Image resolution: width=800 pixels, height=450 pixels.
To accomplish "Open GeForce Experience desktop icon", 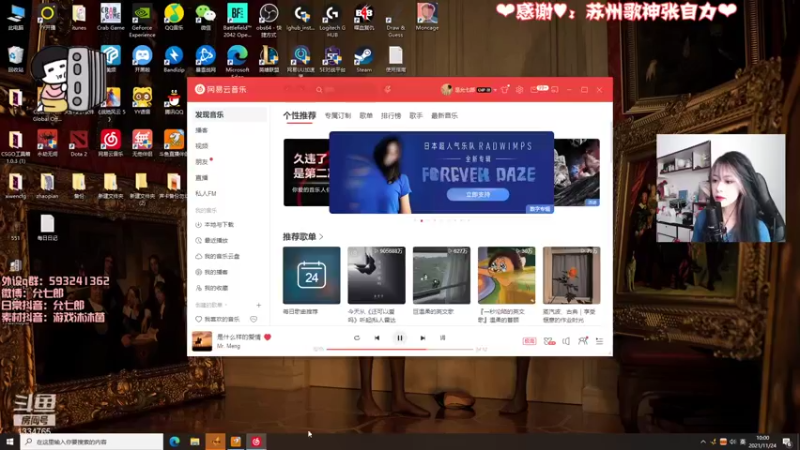I will click(142, 19).
